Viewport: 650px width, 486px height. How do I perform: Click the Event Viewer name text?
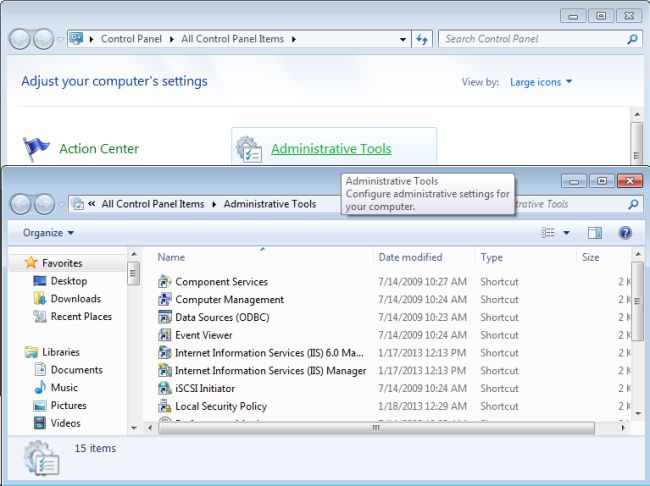pyautogui.click(x=204, y=335)
